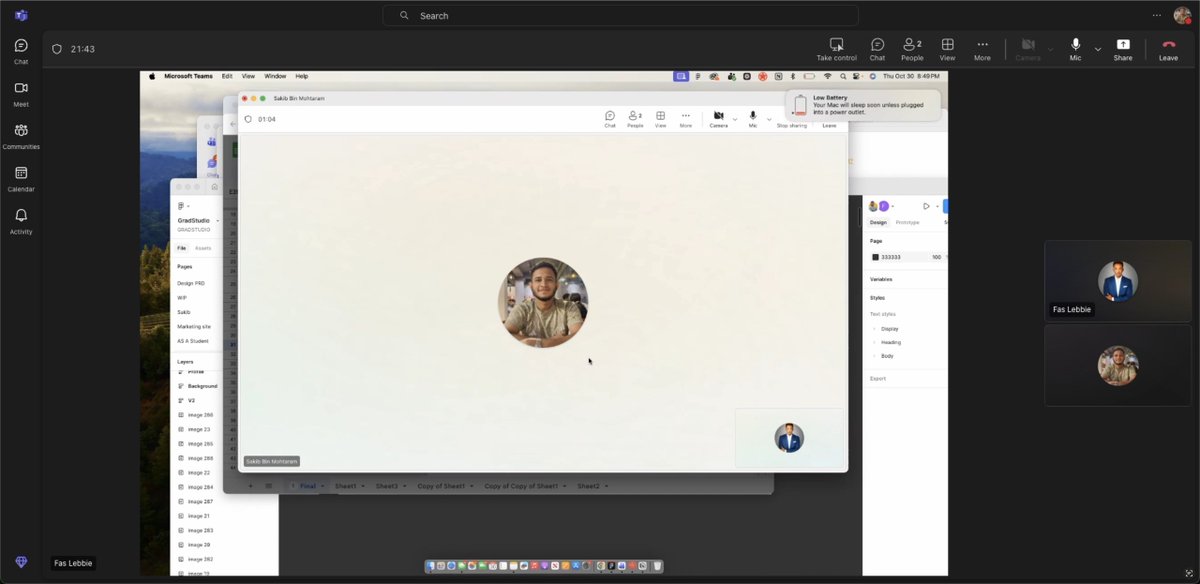Switch to the Copy of Sheet1 spreadsheet tab
Screen dimensions: 1200x584
coord(440,486)
